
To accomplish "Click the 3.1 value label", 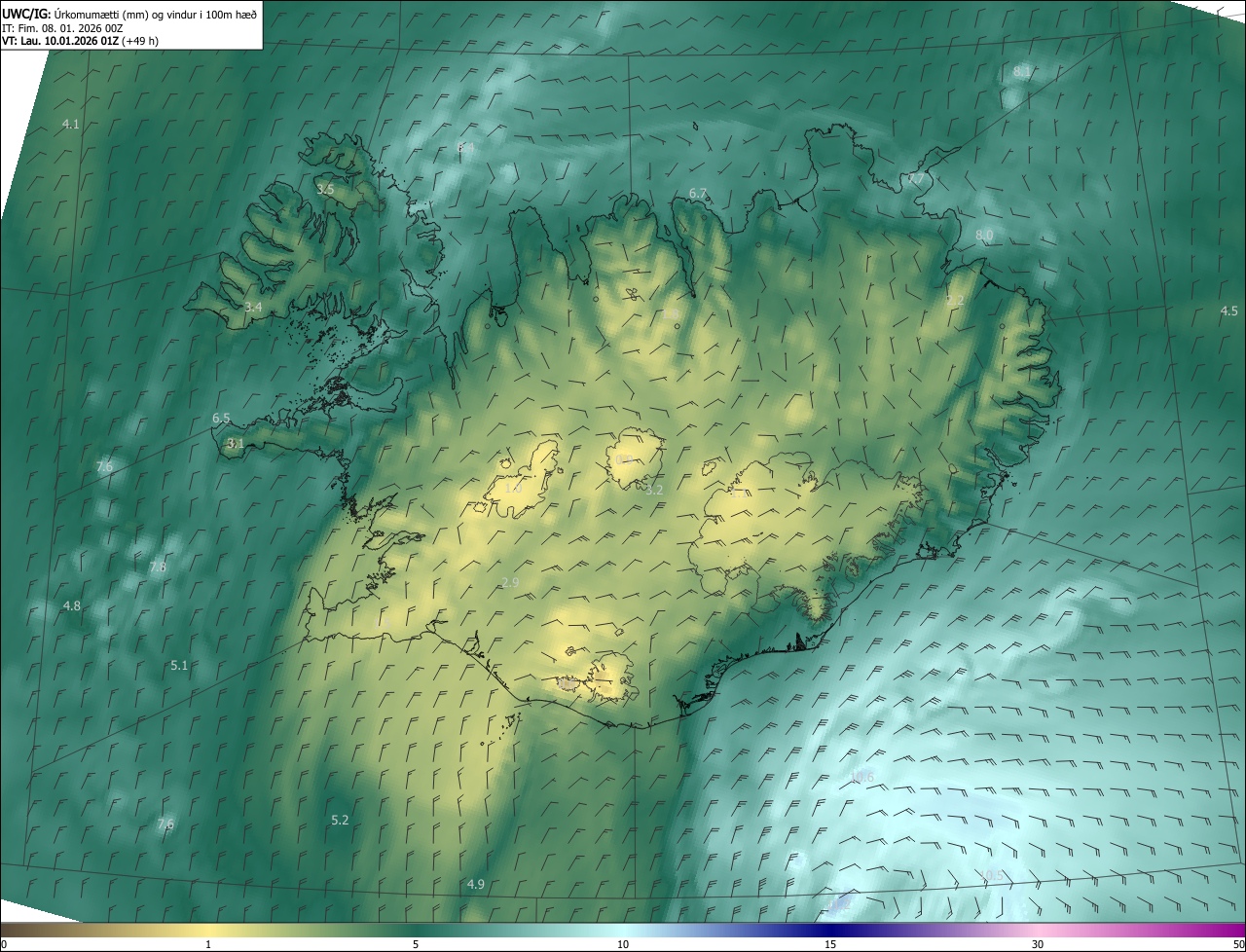I will click(235, 443).
